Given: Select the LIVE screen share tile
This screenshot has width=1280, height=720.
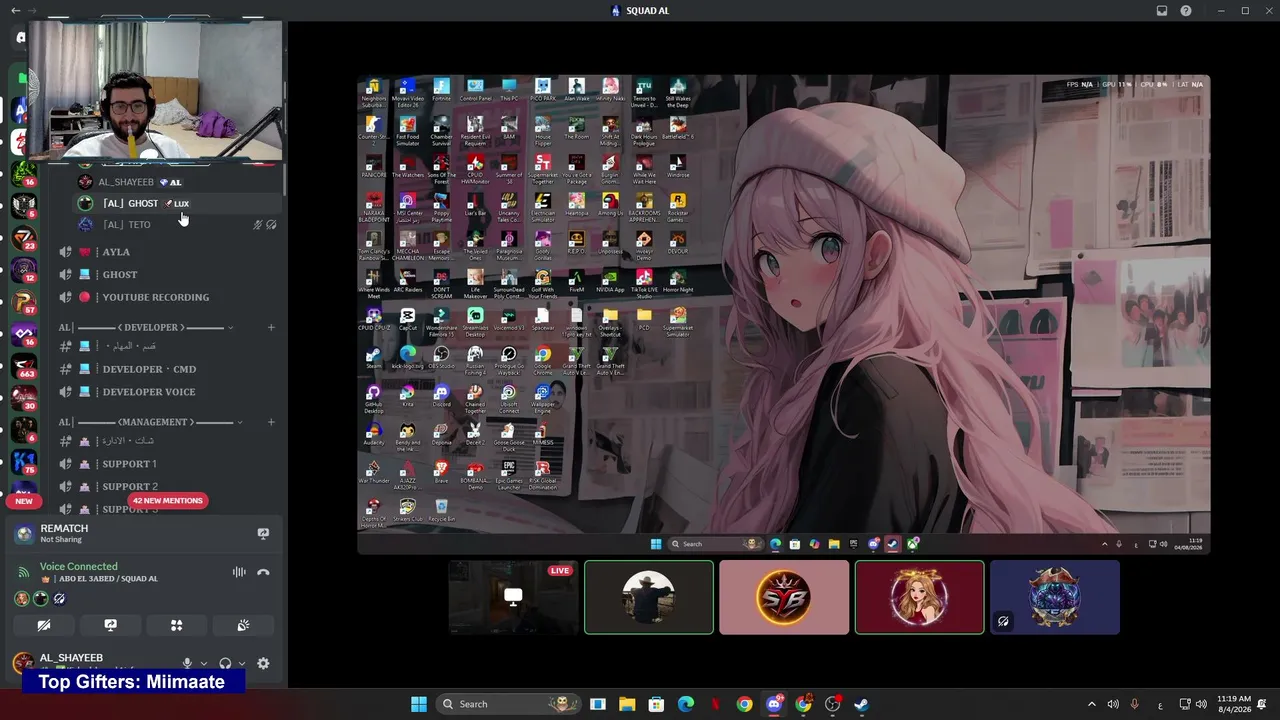Looking at the screenshot, I should [513, 597].
